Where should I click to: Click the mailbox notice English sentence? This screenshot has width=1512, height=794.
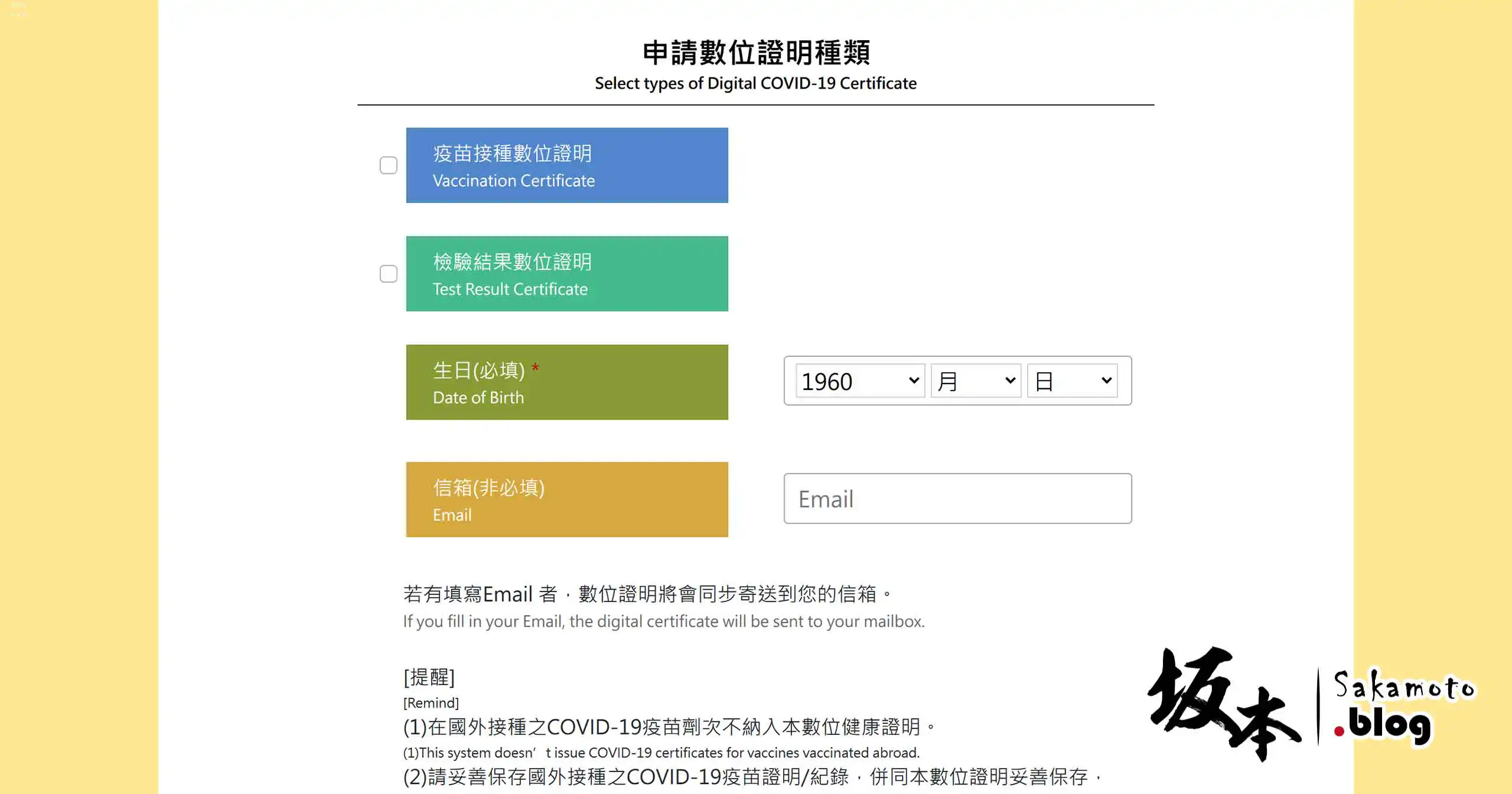(x=663, y=621)
